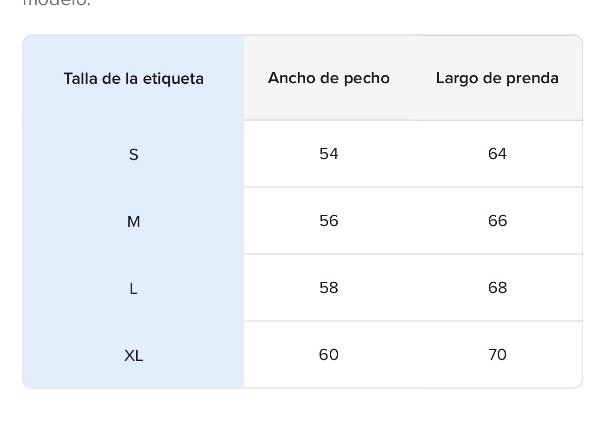The height and width of the screenshot is (433, 600).
Task: Click the 'Ancho de pecho' column header
Action: (329, 78)
